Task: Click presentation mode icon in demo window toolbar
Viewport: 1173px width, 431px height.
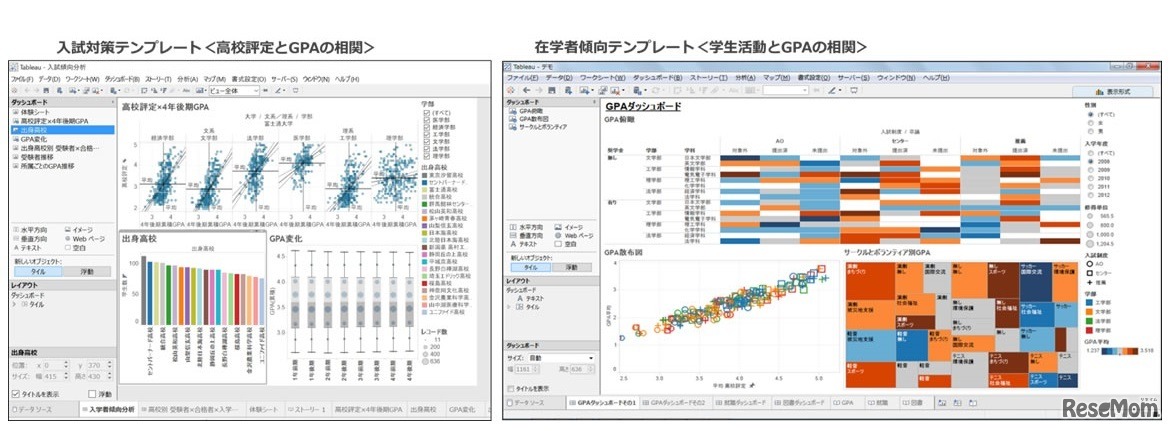Action: click(854, 91)
